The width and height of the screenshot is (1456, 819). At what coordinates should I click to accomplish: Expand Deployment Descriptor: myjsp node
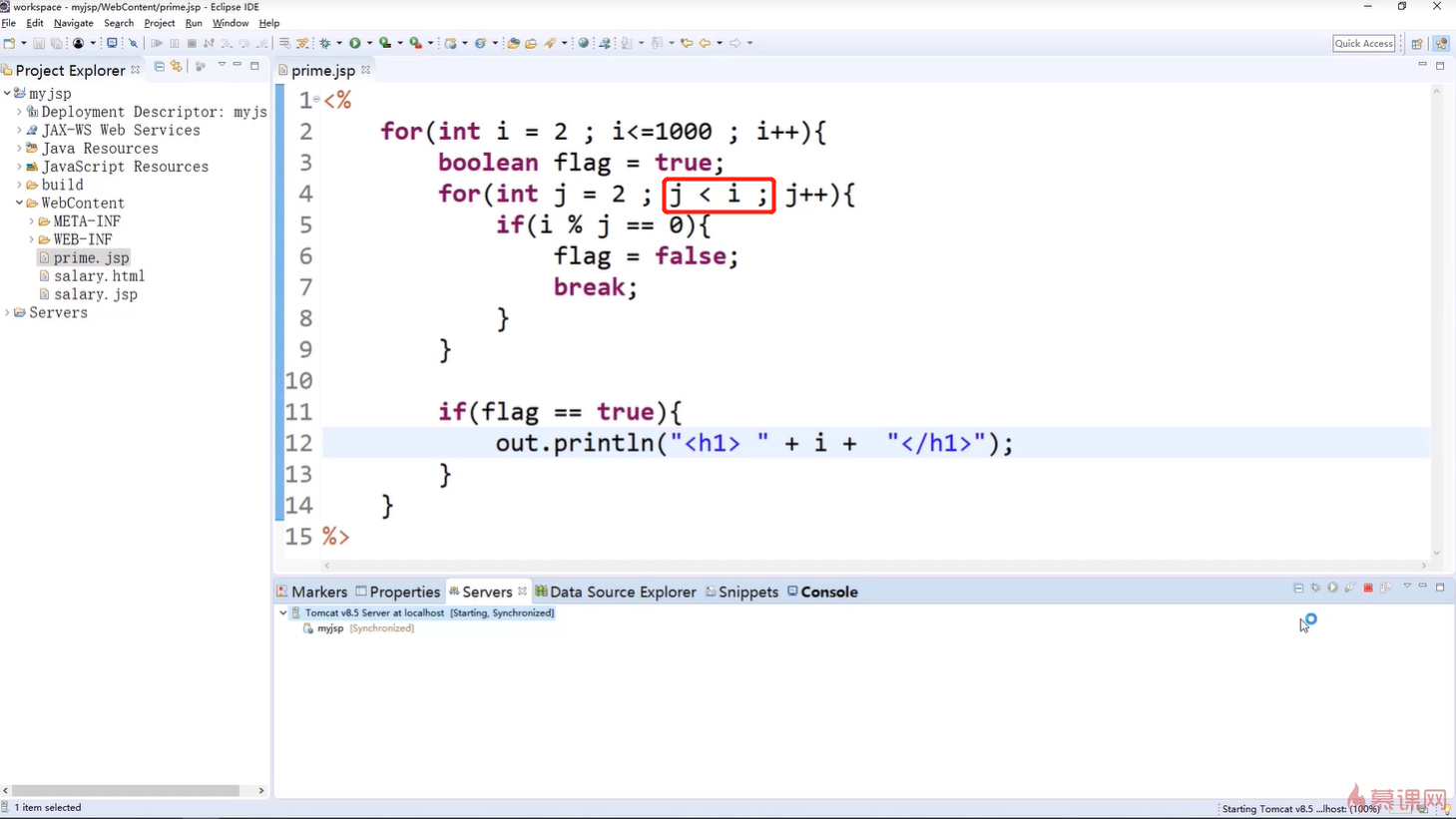pyautogui.click(x=19, y=112)
